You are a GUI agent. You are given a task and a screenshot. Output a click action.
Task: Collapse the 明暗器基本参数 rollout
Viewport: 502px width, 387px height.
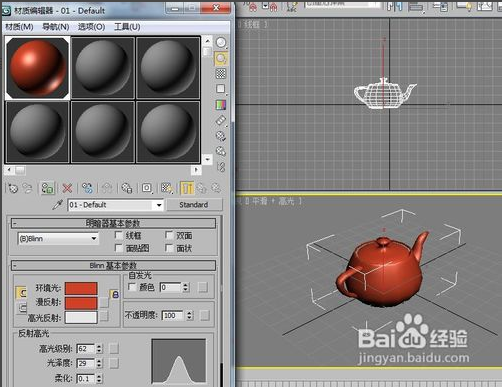point(113,223)
